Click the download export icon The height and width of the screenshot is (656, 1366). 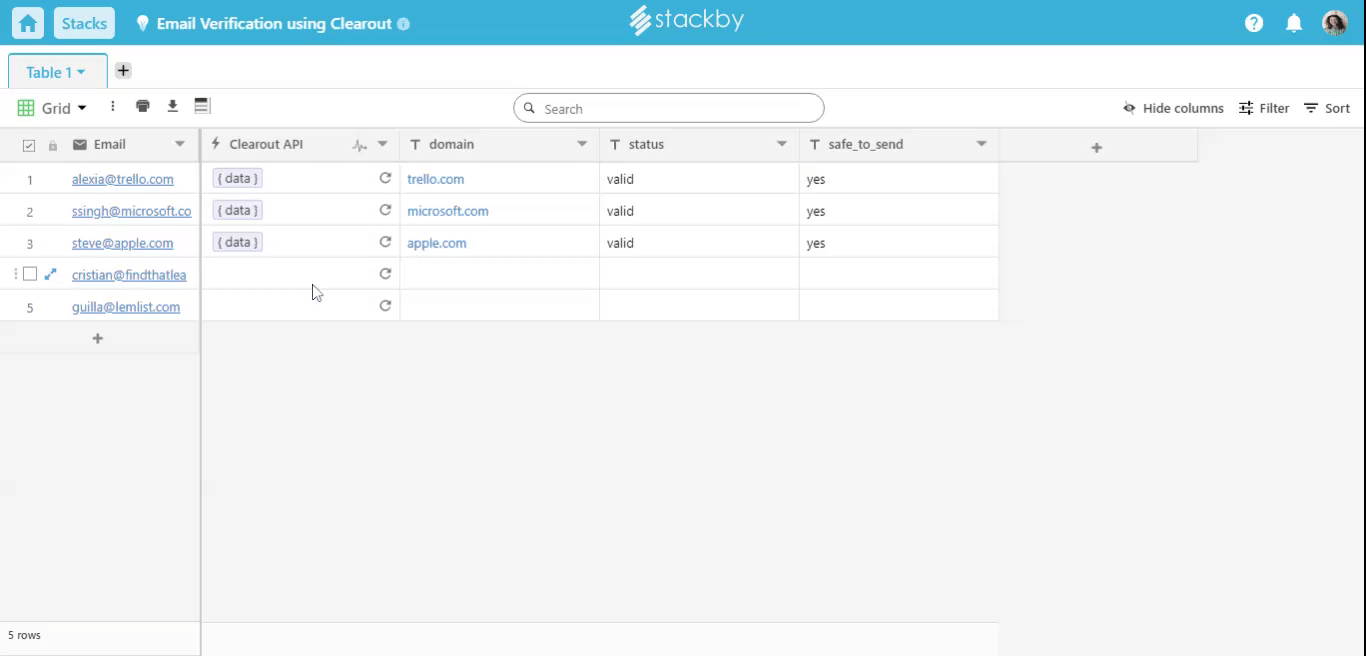click(x=172, y=106)
